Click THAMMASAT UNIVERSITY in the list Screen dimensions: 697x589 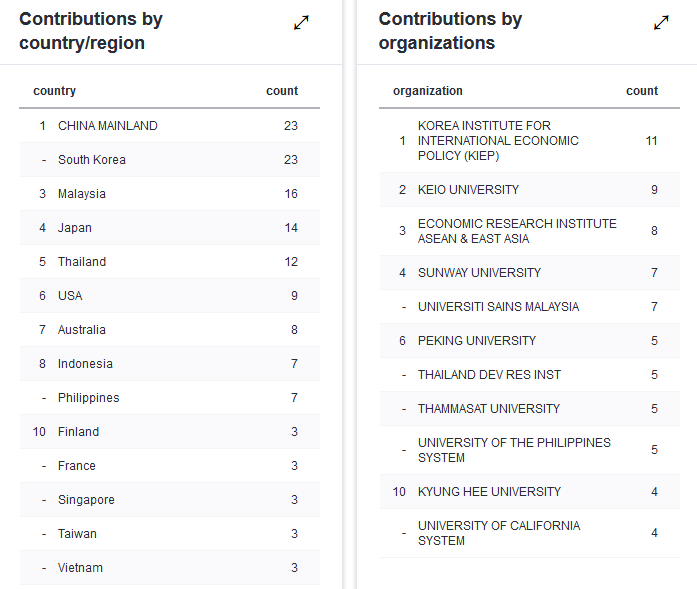(x=529, y=409)
